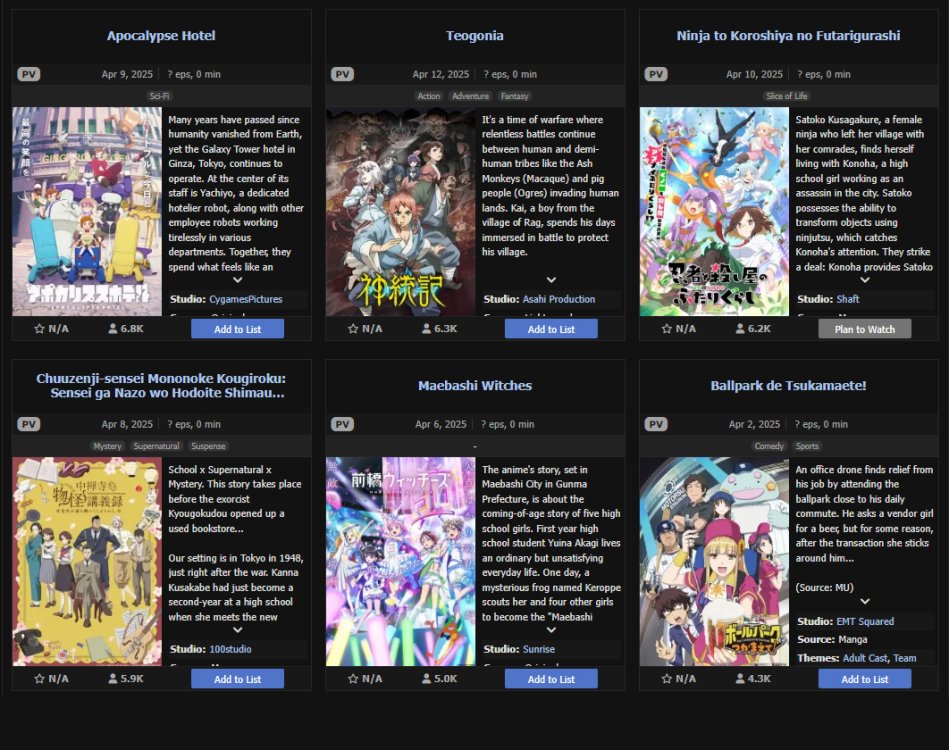
Task: Click the star score icon under Teogonia
Action: tap(353, 329)
